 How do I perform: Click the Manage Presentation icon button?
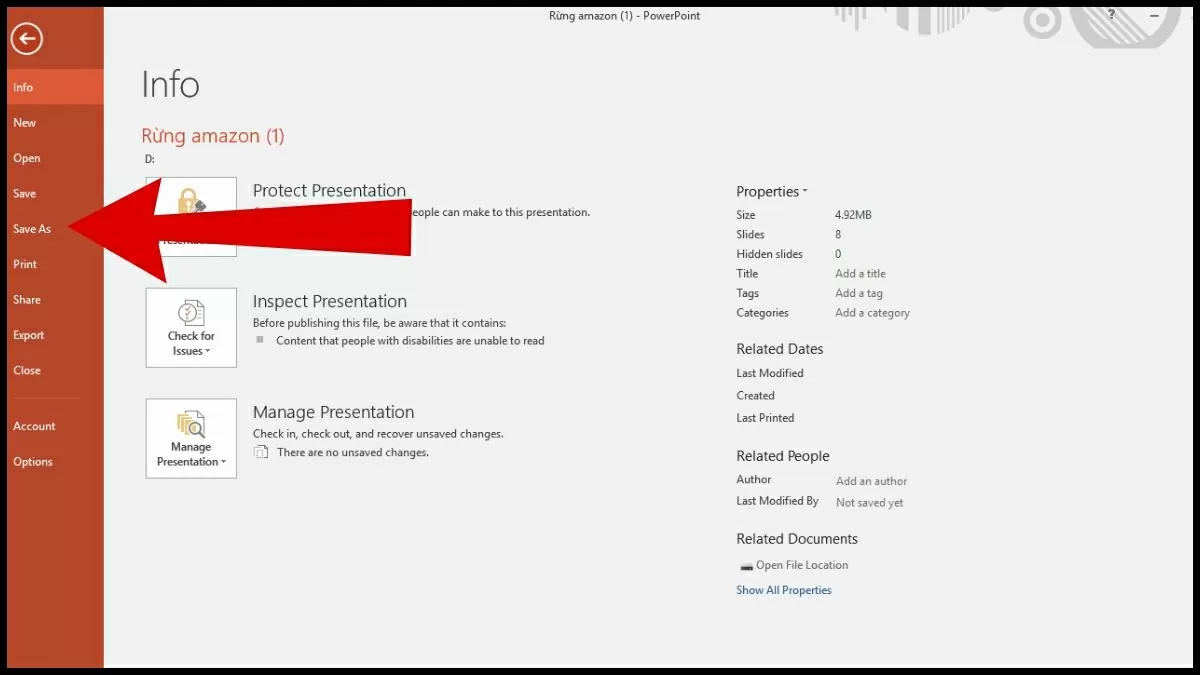(x=191, y=438)
